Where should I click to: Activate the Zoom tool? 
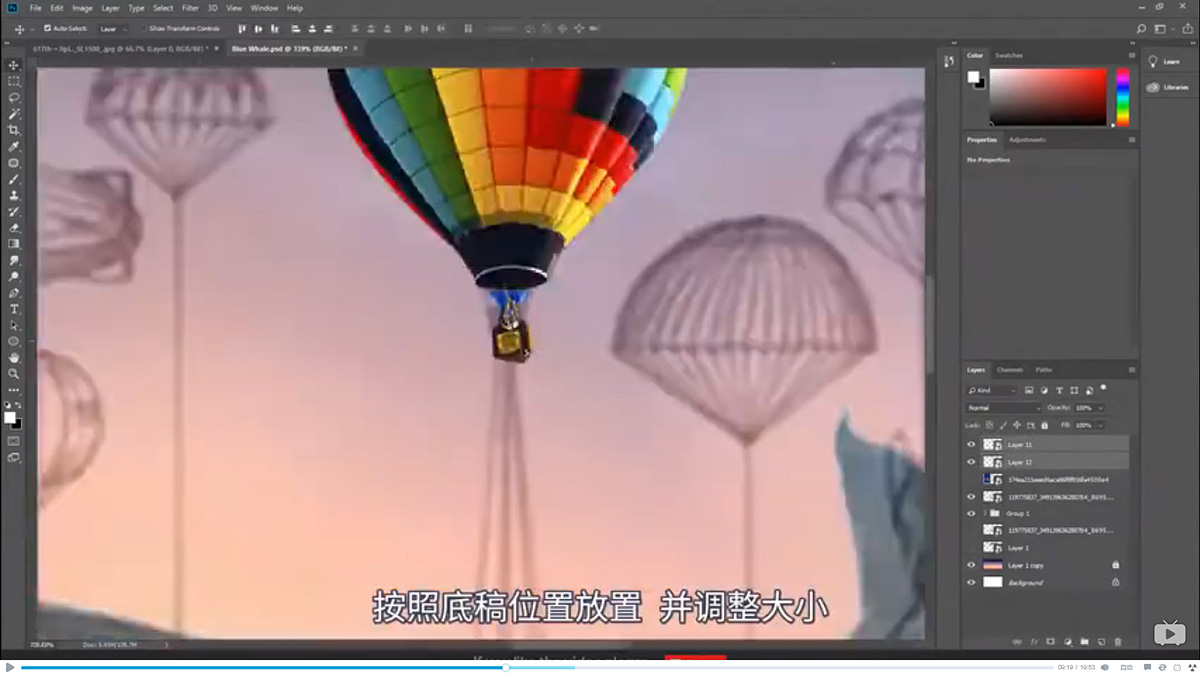coord(14,374)
